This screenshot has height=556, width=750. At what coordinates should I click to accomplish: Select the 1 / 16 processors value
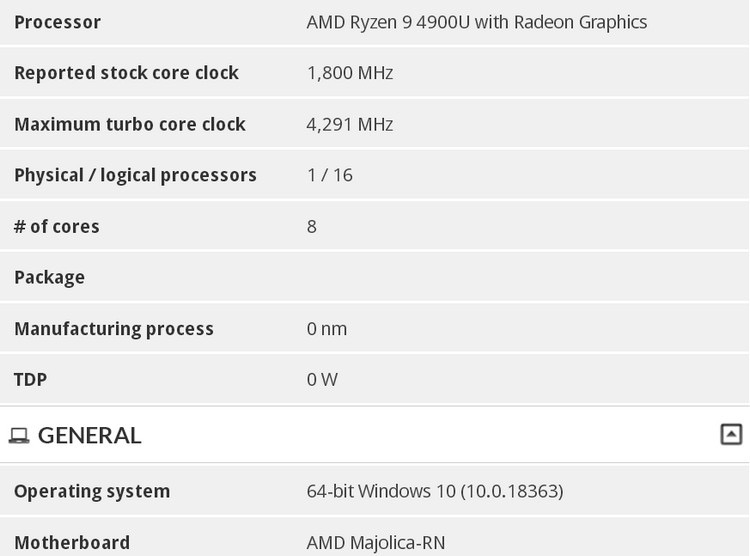coord(329,175)
